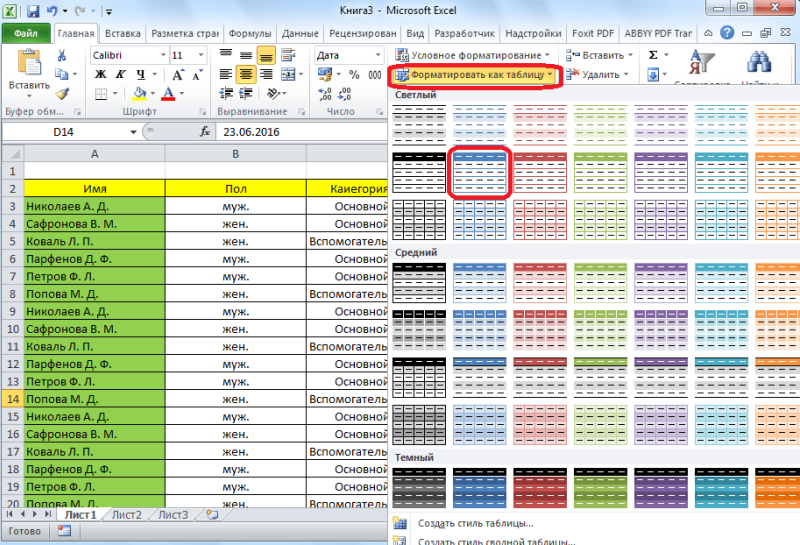800x545 pixels.
Task: Click the Save icon in quick access toolbar
Action: pos(33,10)
